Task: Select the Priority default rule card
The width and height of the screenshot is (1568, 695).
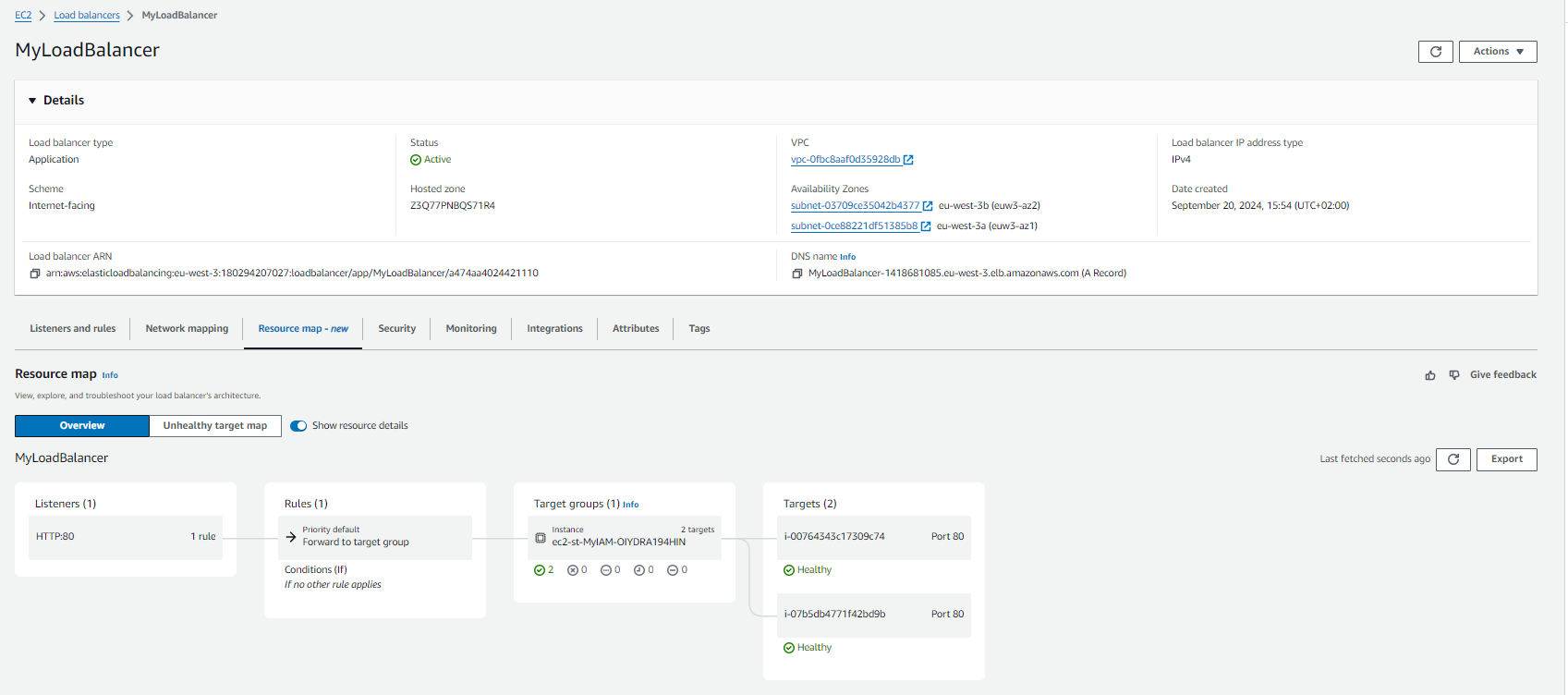Action: coord(375,537)
